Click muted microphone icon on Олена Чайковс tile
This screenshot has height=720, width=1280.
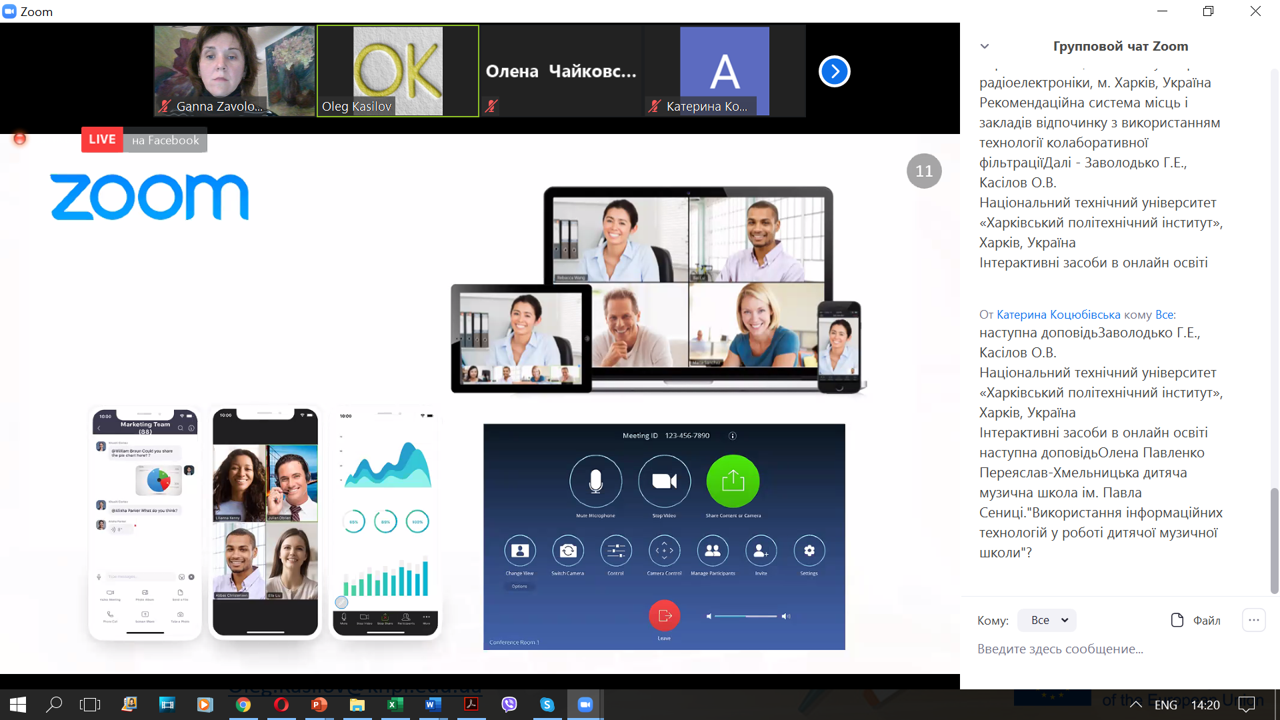(491, 106)
